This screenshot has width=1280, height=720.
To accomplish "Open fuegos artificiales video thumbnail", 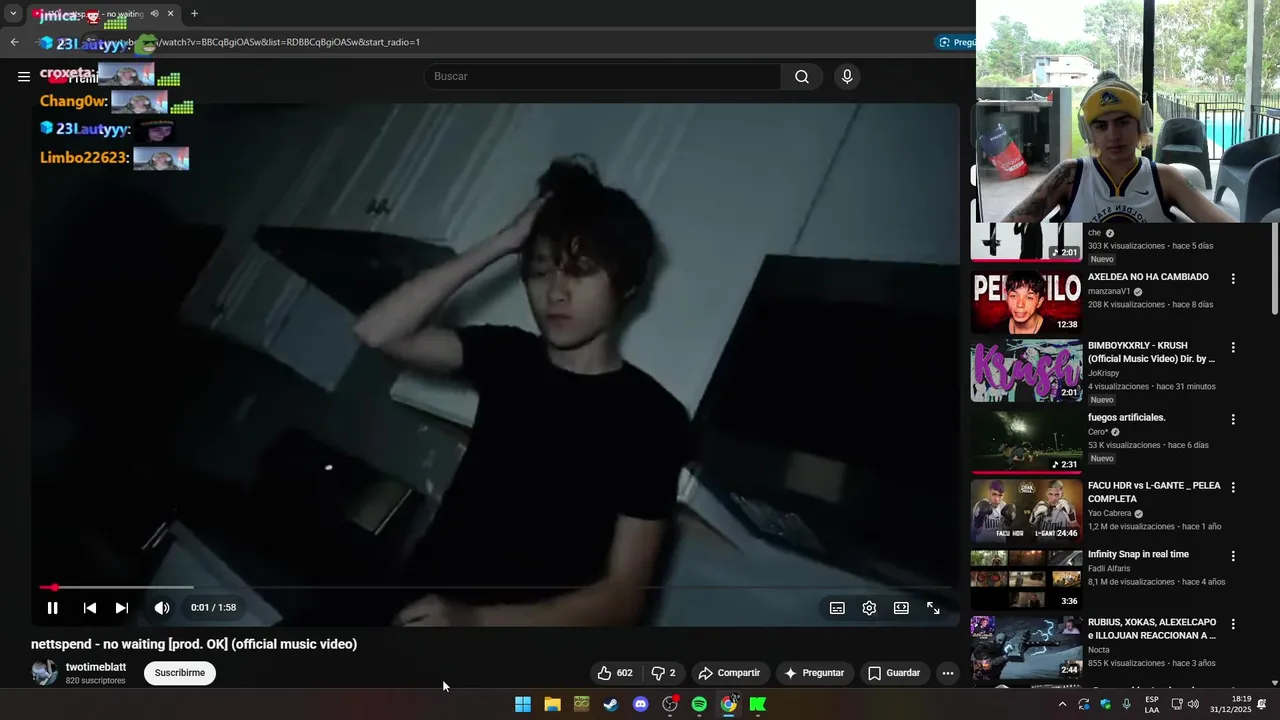I will (1027, 441).
